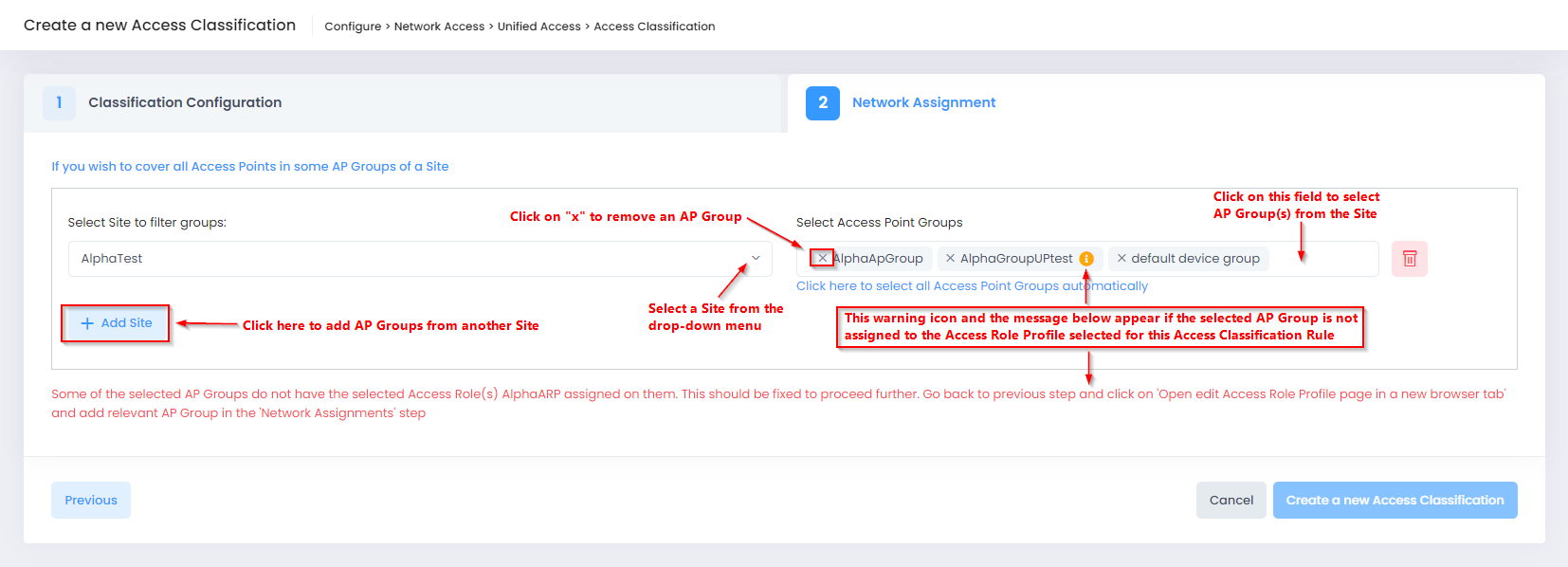Delete the site row with the trash icon
The image size is (1568, 567).
[1409, 259]
